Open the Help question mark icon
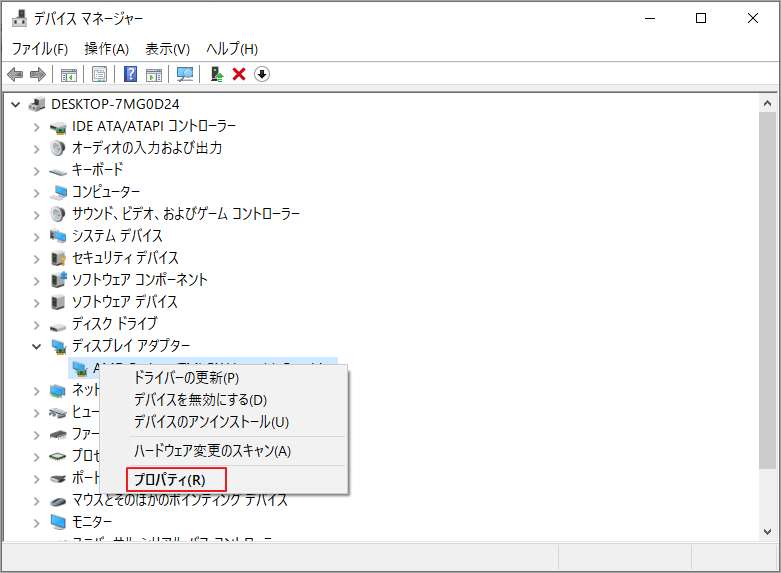 click(130, 74)
